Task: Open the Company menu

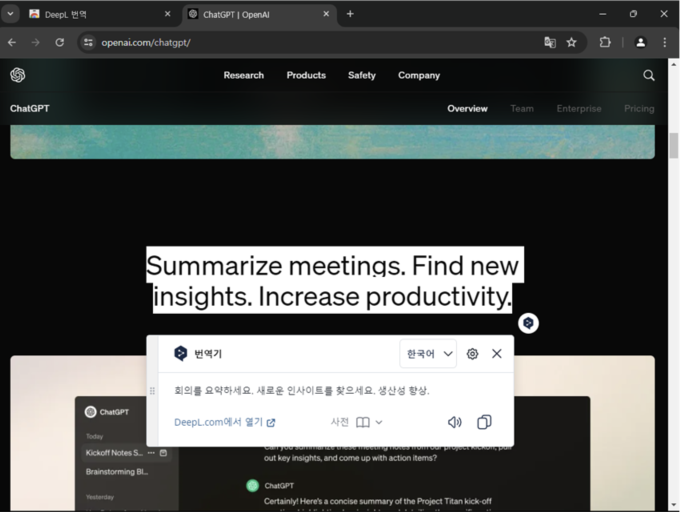Action: point(419,75)
